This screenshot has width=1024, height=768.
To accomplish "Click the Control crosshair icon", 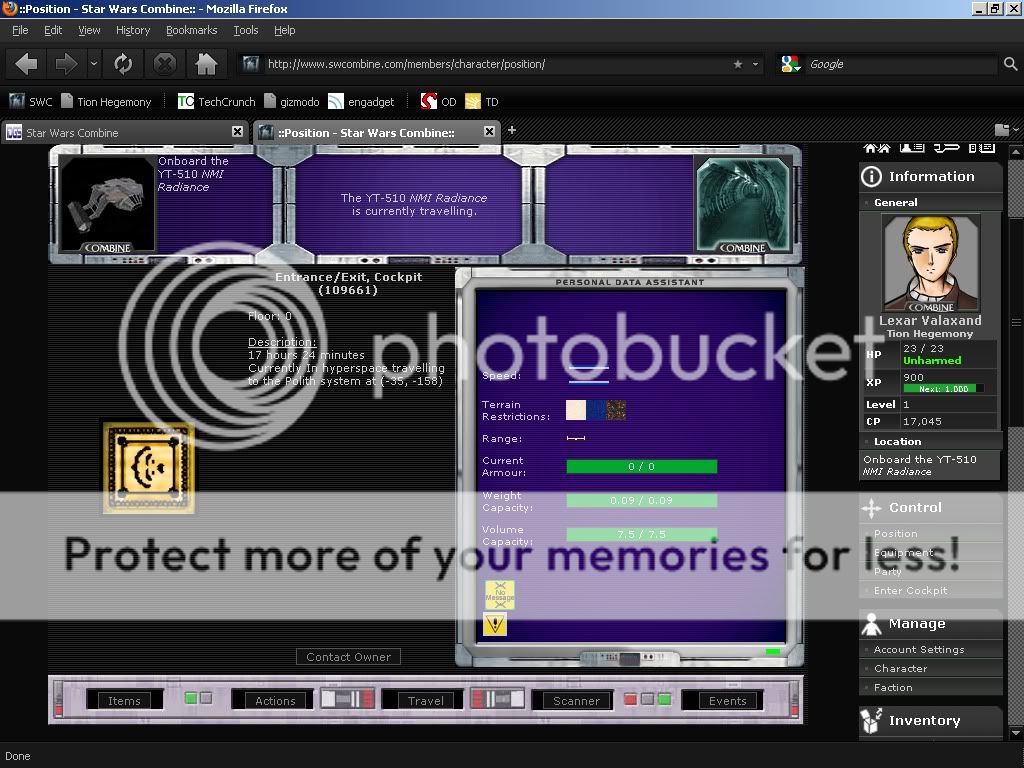I will 871,507.
